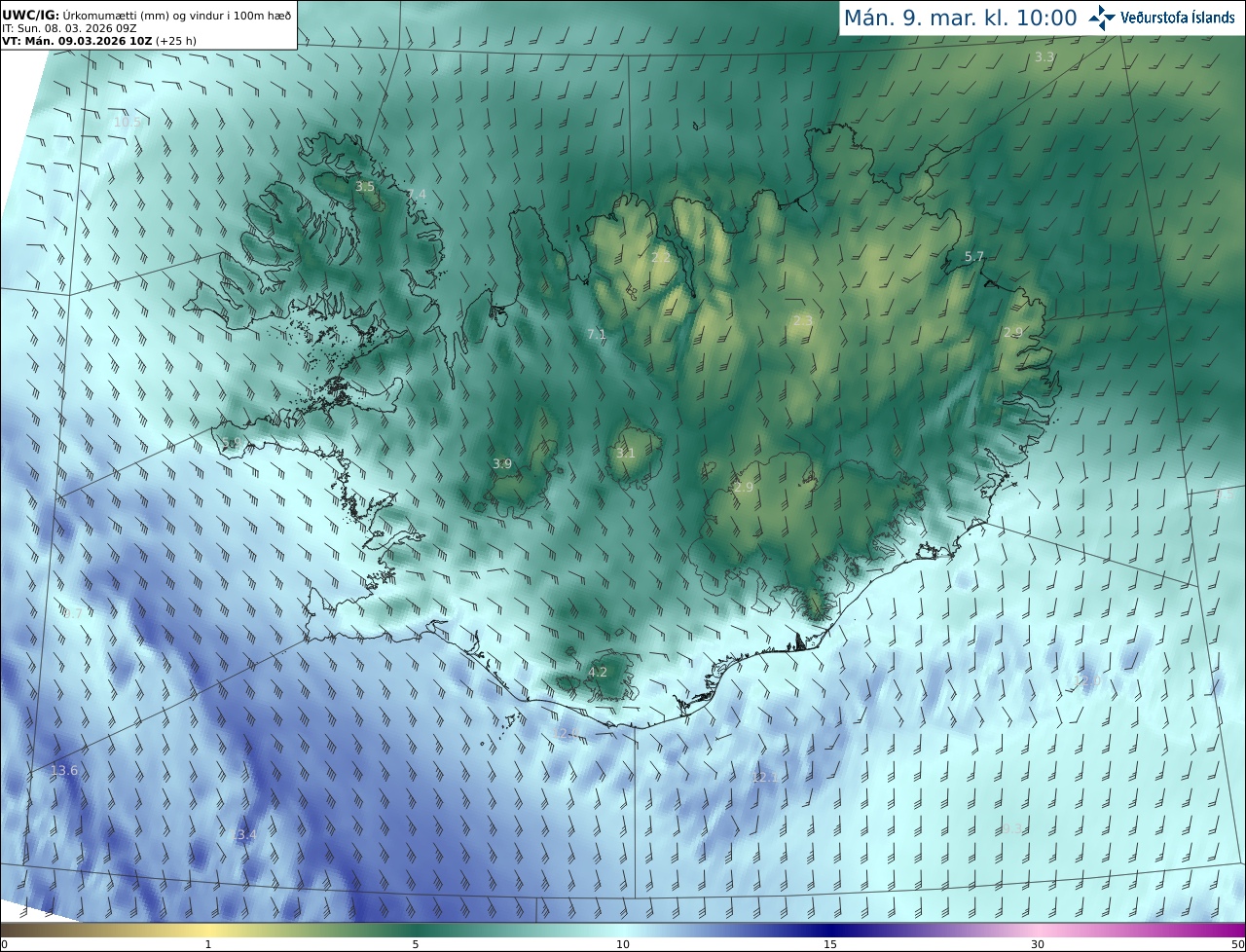Screen dimensions: 1246x952
Task: Click the 7.1 value on the map
Action: click(x=597, y=335)
